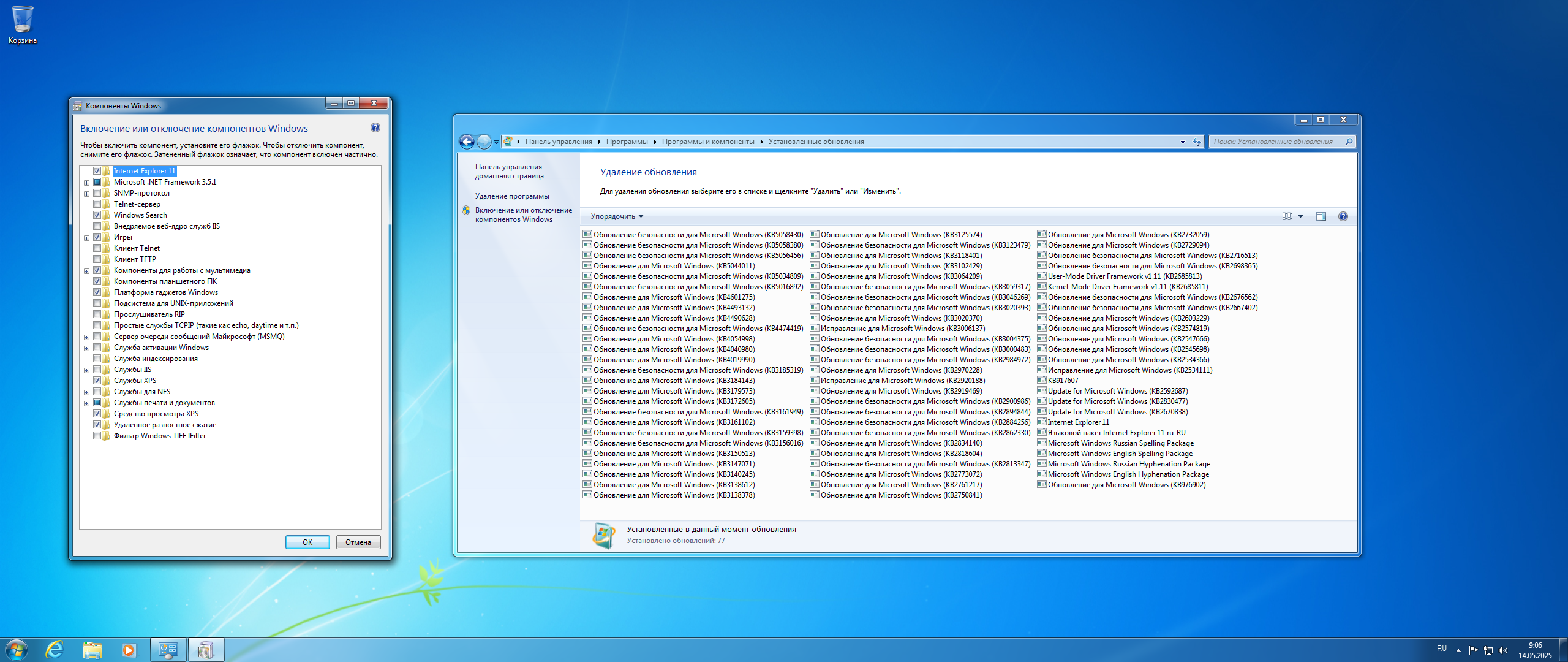Click the volume speaker icon in system tray
This screenshot has height=662, width=1568.
pos(1503,650)
